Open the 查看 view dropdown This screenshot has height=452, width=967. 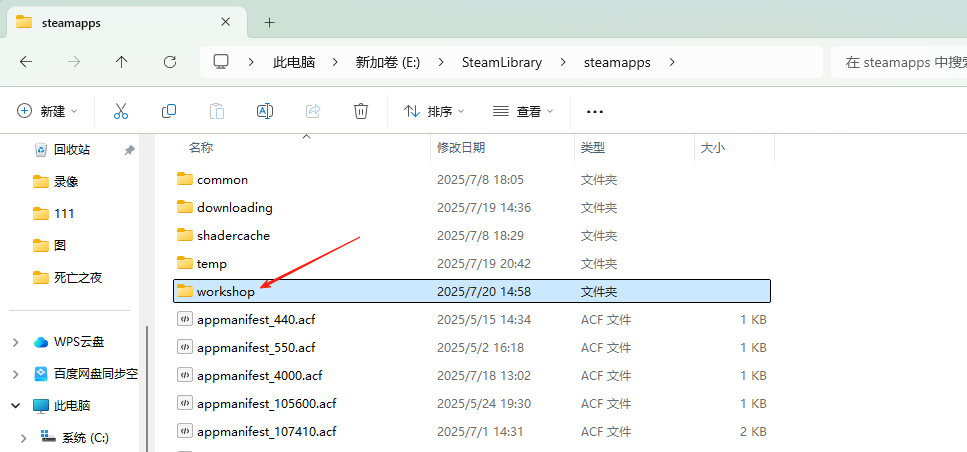[x=523, y=111]
